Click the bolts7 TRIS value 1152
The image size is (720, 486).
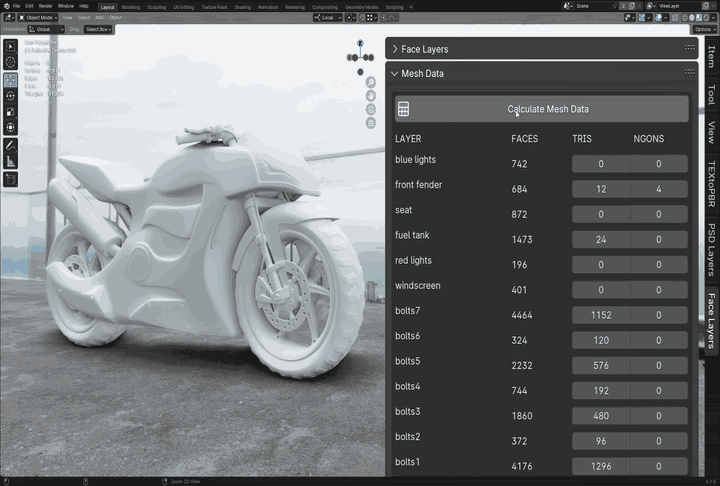click(x=601, y=315)
